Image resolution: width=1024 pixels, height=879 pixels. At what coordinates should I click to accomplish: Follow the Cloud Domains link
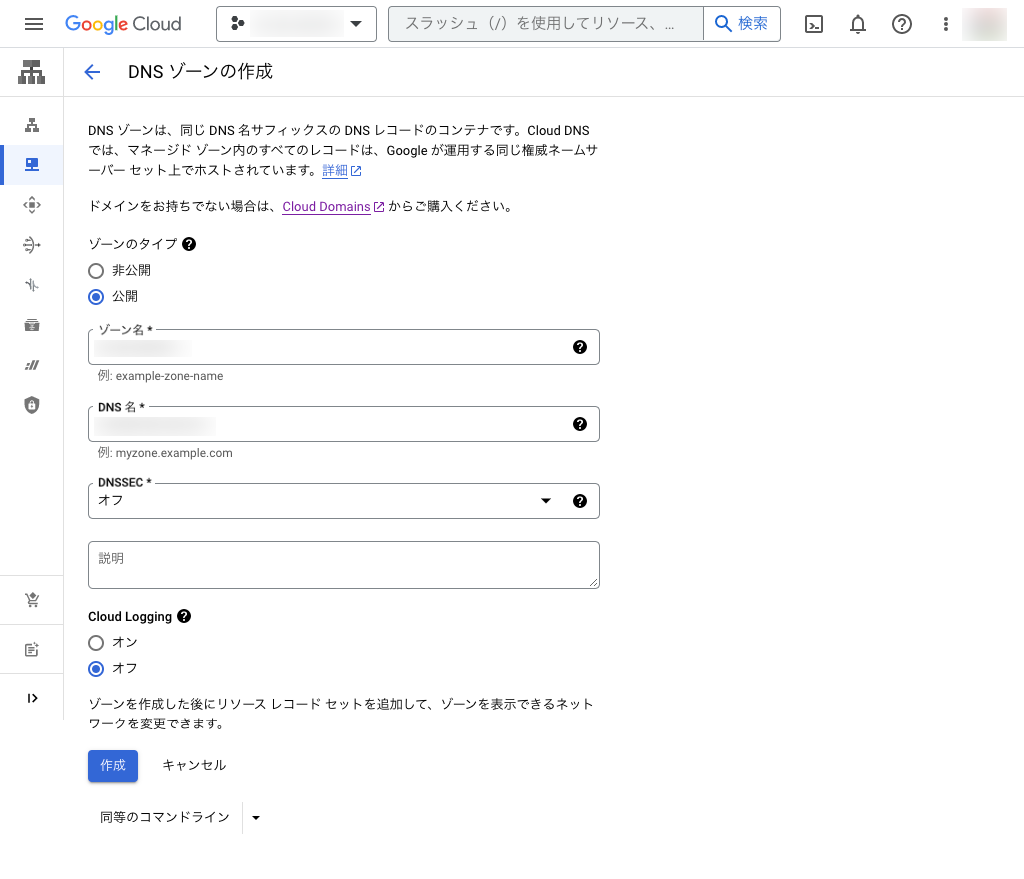[326, 208]
